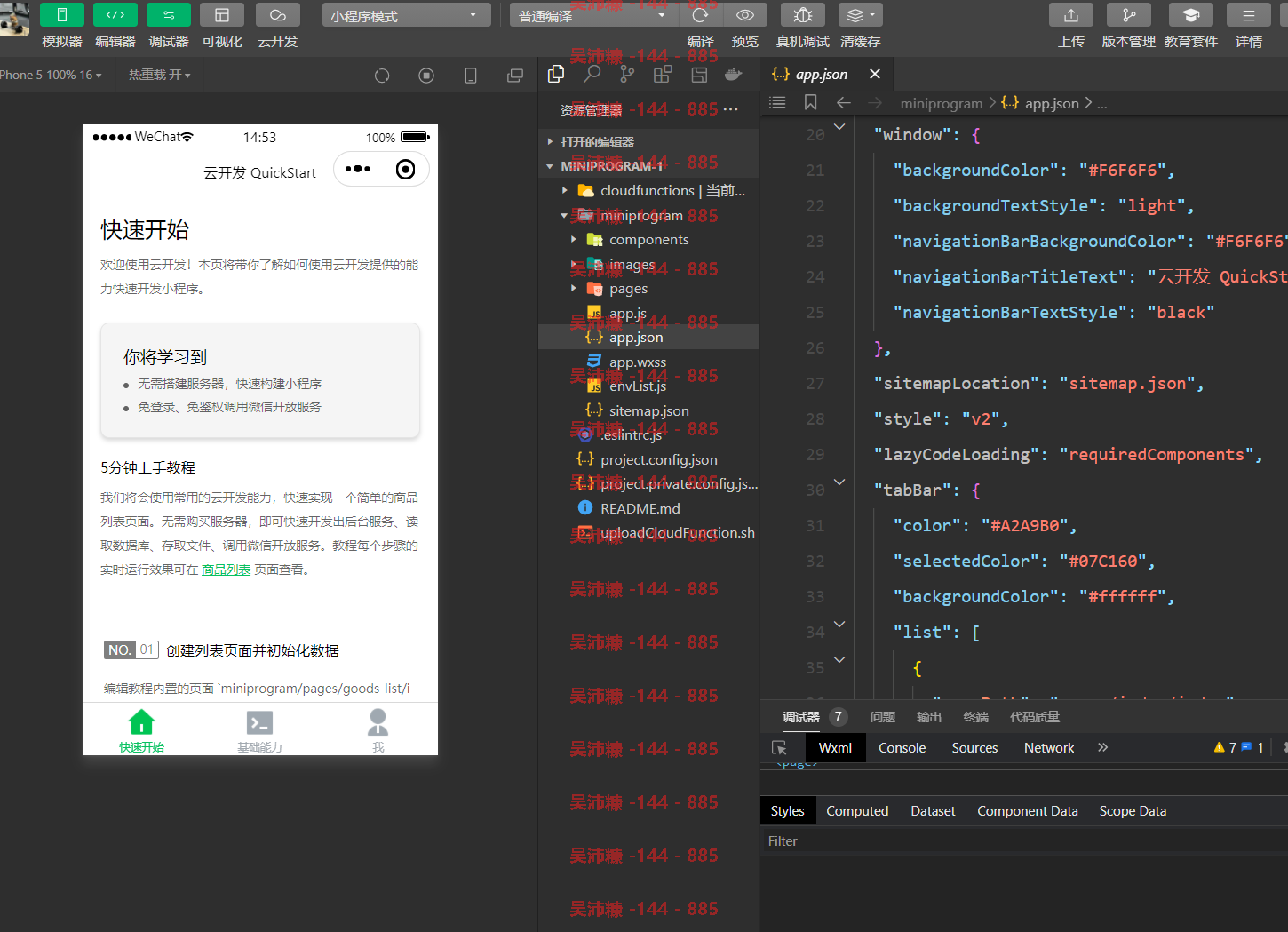This screenshot has width=1288, height=932.
Task: Click the editor bookmark icon
Action: tap(810, 103)
